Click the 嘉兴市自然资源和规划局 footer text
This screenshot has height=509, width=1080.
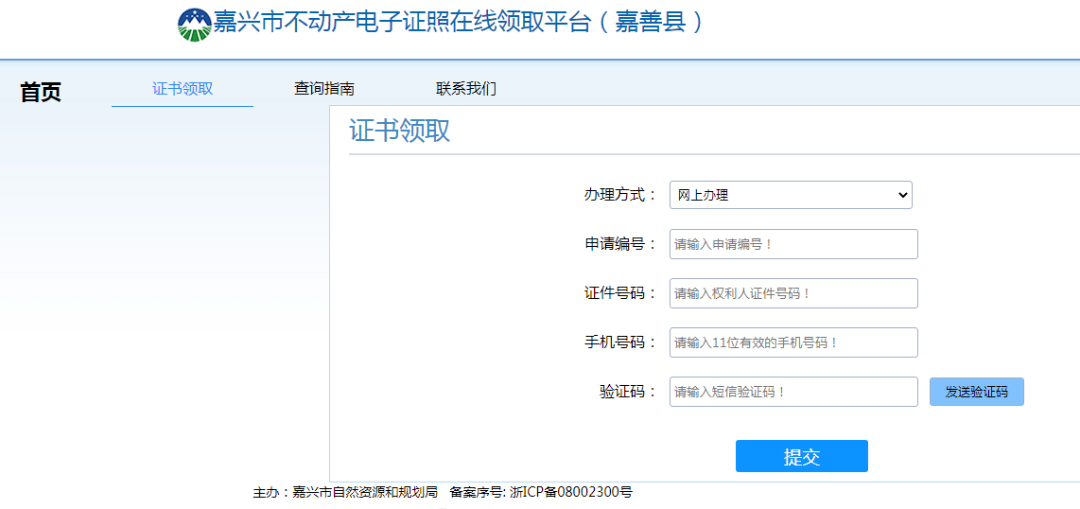tap(364, 492)
